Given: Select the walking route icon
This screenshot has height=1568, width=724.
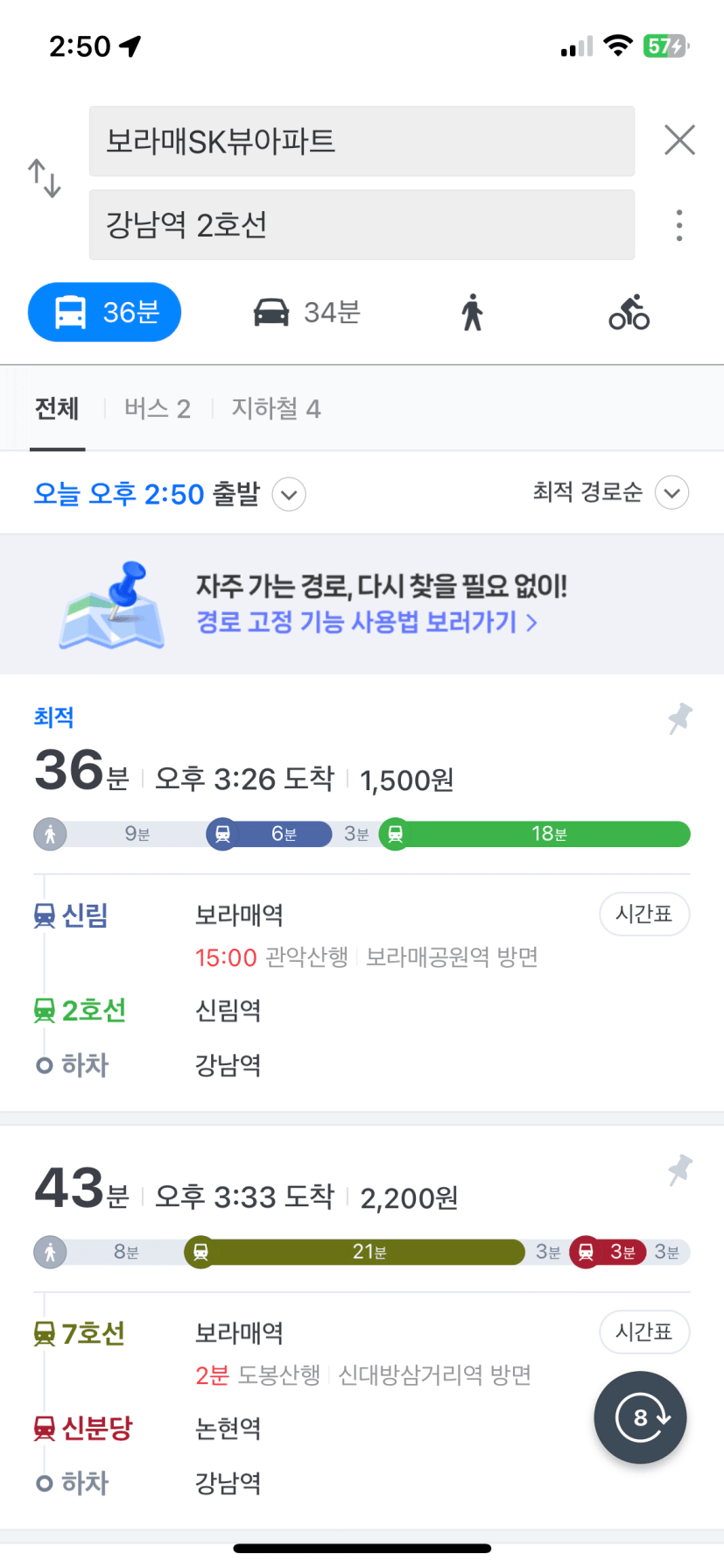Looking at the screenshot, I should (472, 312).
